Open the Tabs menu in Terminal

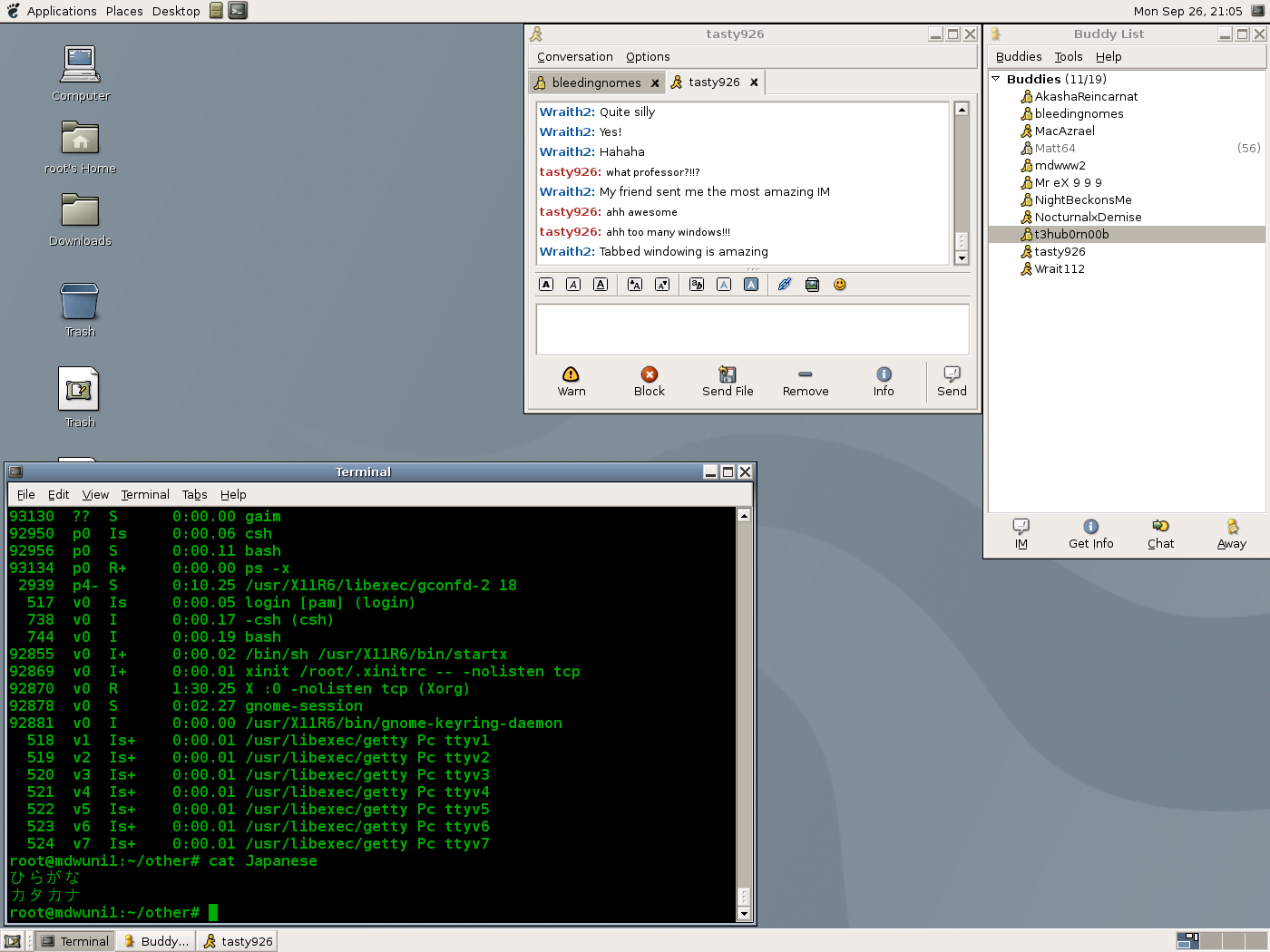click(194, 494)
